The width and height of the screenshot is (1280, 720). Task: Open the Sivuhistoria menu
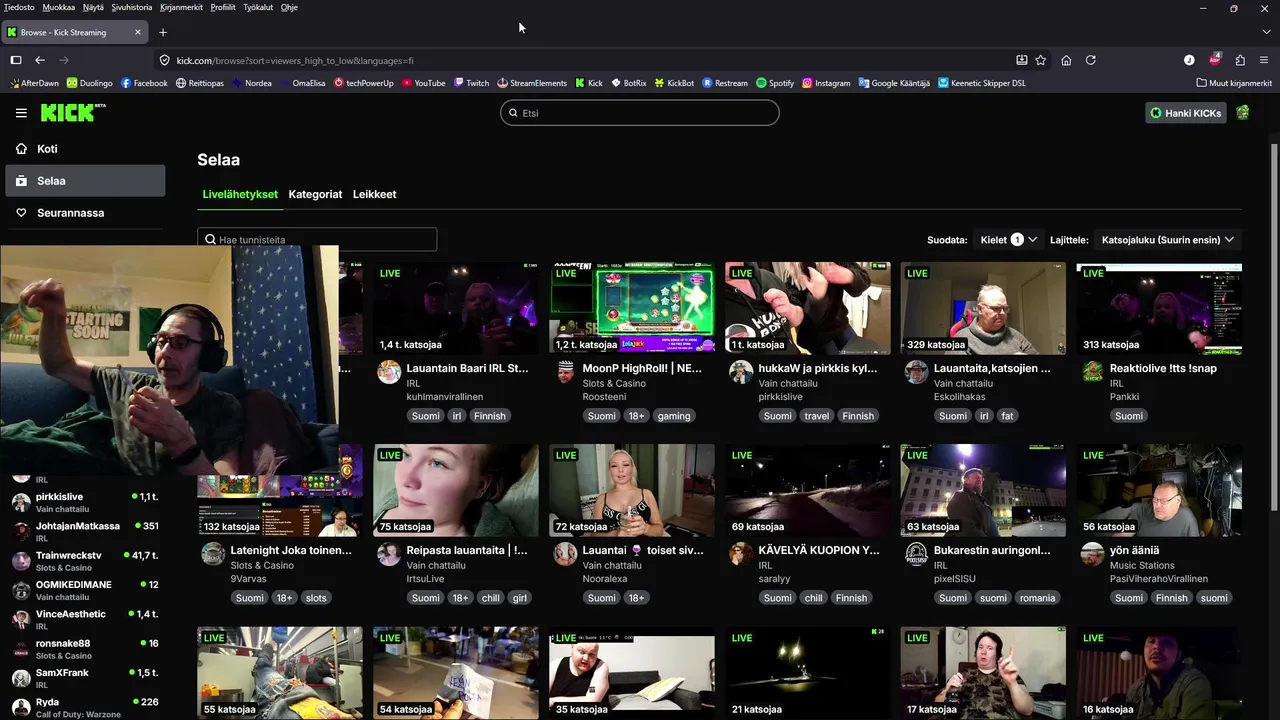pyautogui.click(x=132, y=7)
